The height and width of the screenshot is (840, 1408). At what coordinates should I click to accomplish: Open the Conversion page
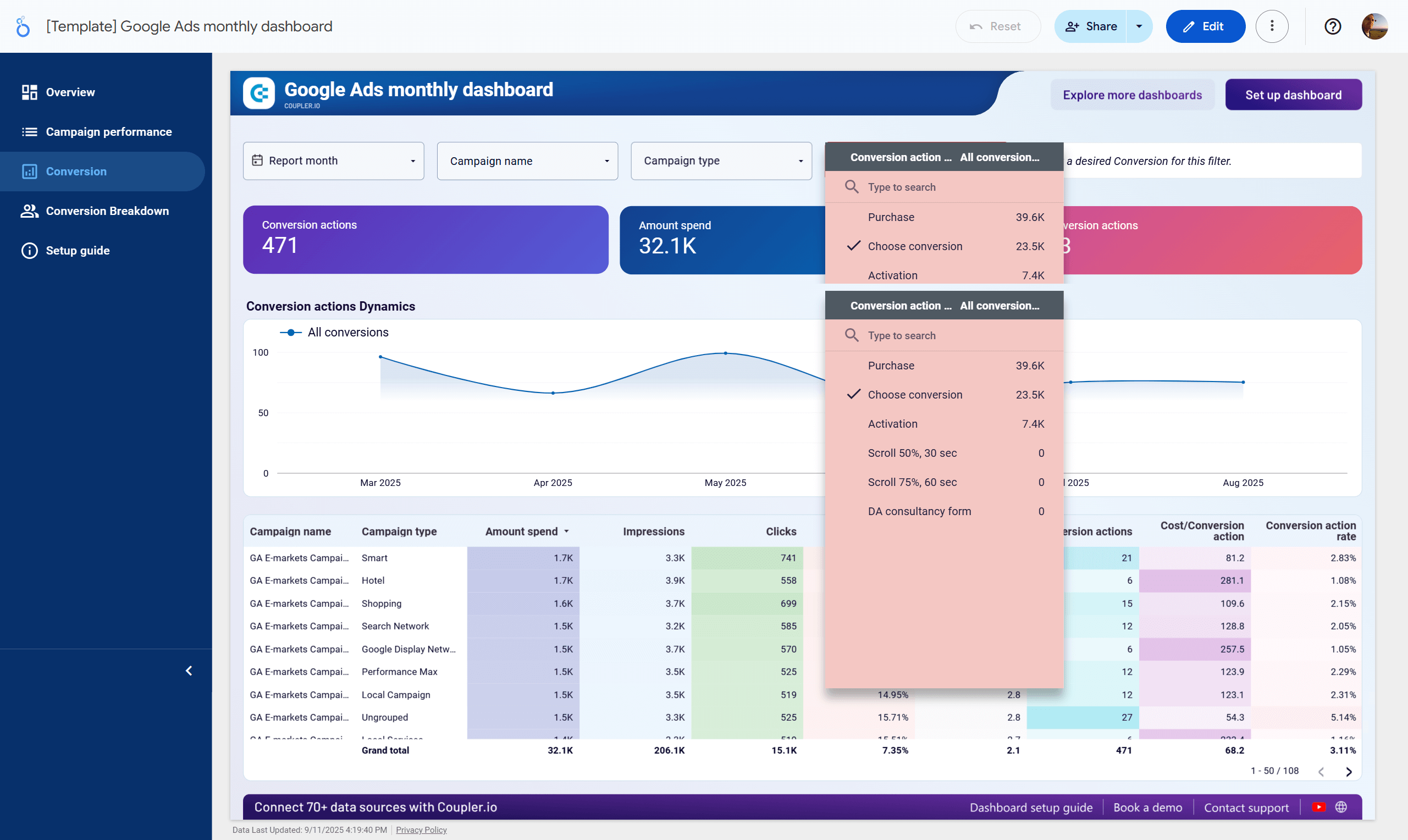tap(102, 172)
